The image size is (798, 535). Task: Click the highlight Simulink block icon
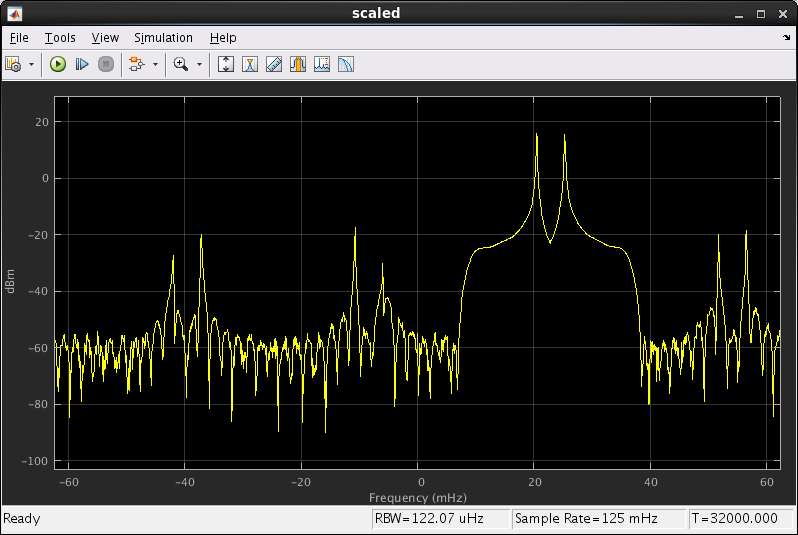137,64
